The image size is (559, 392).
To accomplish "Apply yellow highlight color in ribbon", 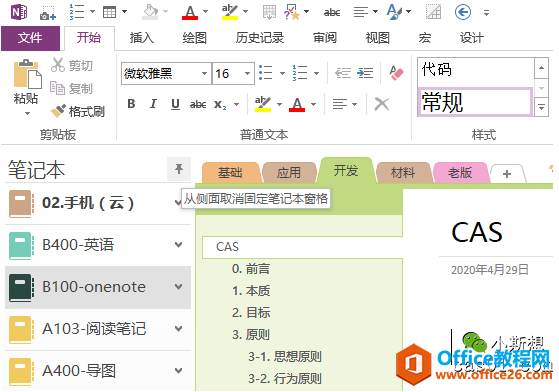I will click(x=263, y=104).
